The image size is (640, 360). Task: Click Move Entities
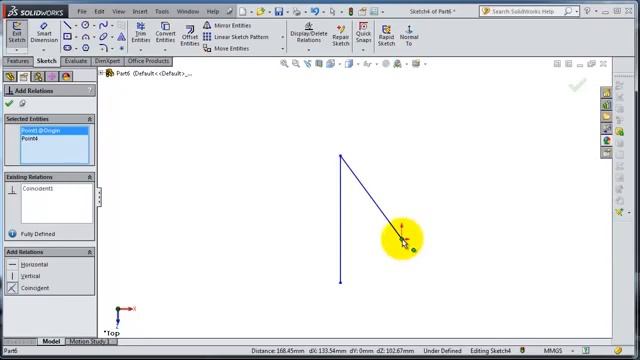[226, 48]
